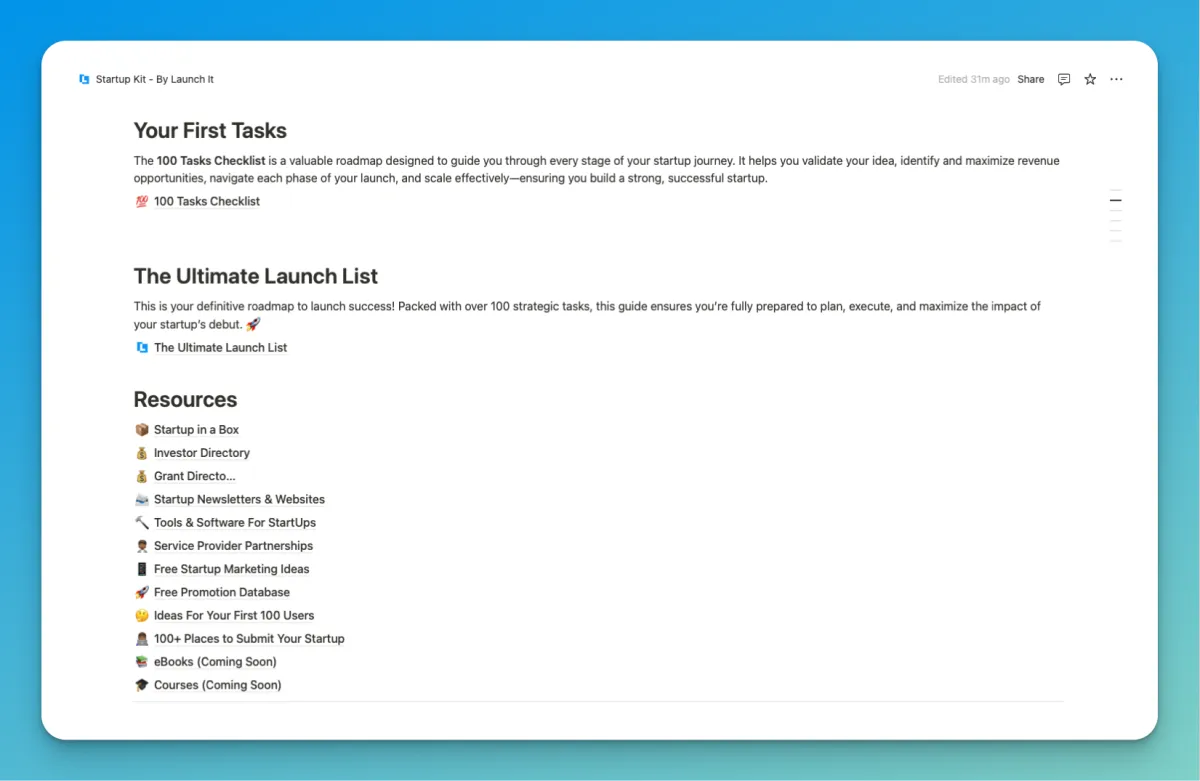
Task: Open Service Provider Partnerships link
Action: 233,546
